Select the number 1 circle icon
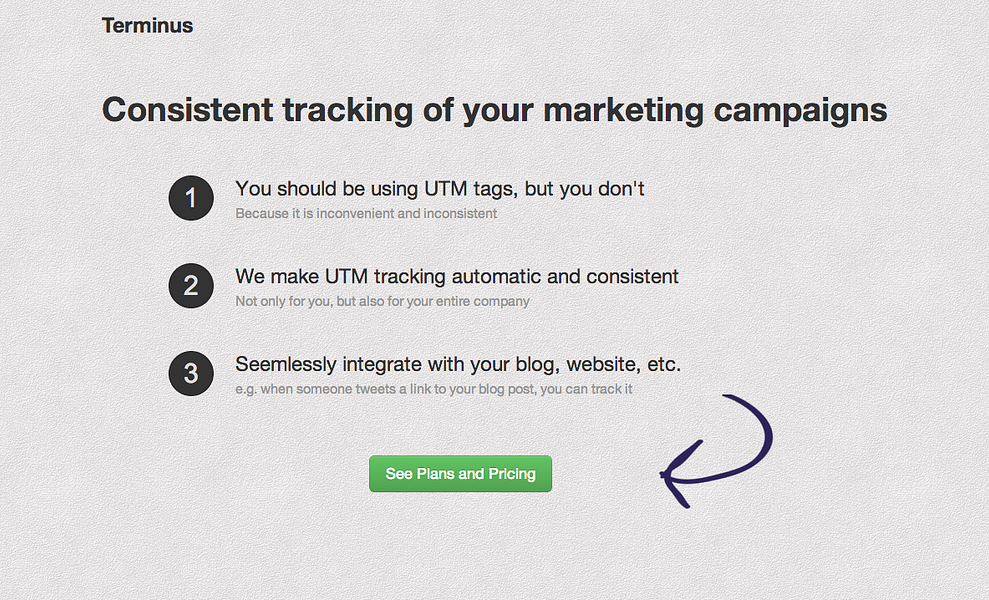The width and height of the screenshot is (989, 600). 191,198
